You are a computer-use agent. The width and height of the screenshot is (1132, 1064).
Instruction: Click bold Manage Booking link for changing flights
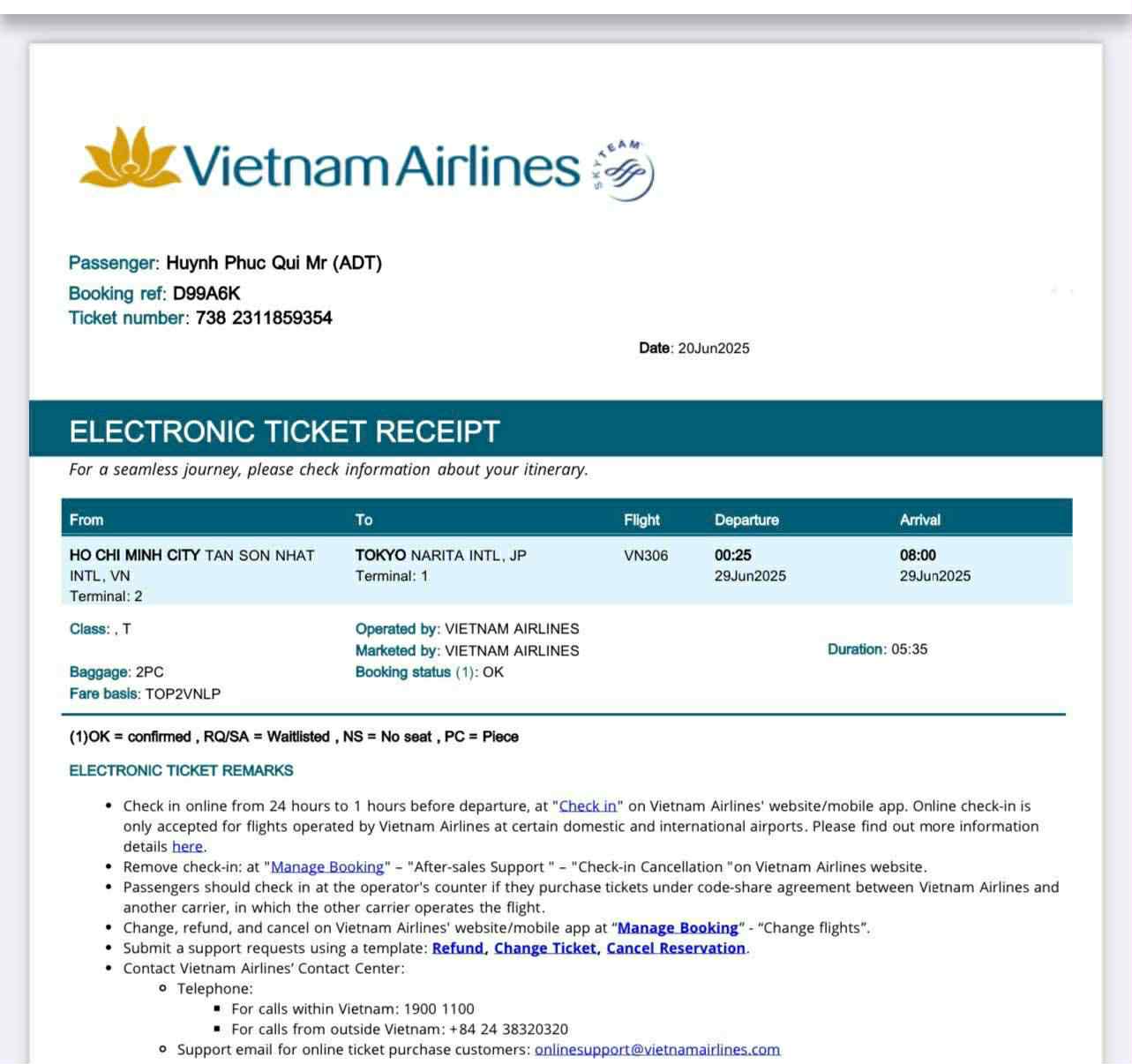678,928
